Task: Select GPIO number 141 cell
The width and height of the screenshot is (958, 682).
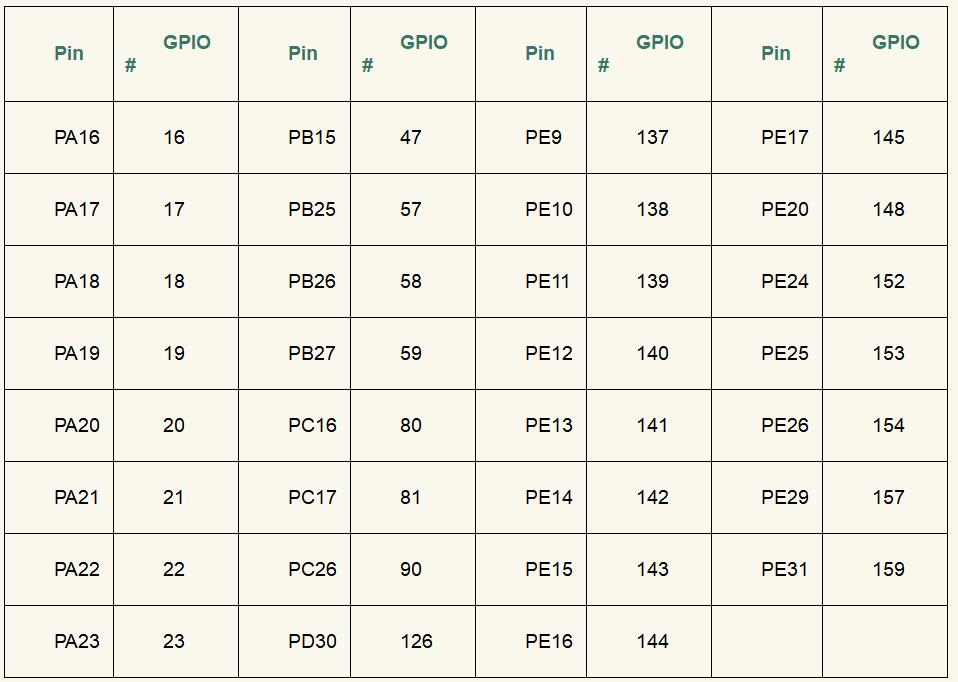Action: [x=652, y=426]
